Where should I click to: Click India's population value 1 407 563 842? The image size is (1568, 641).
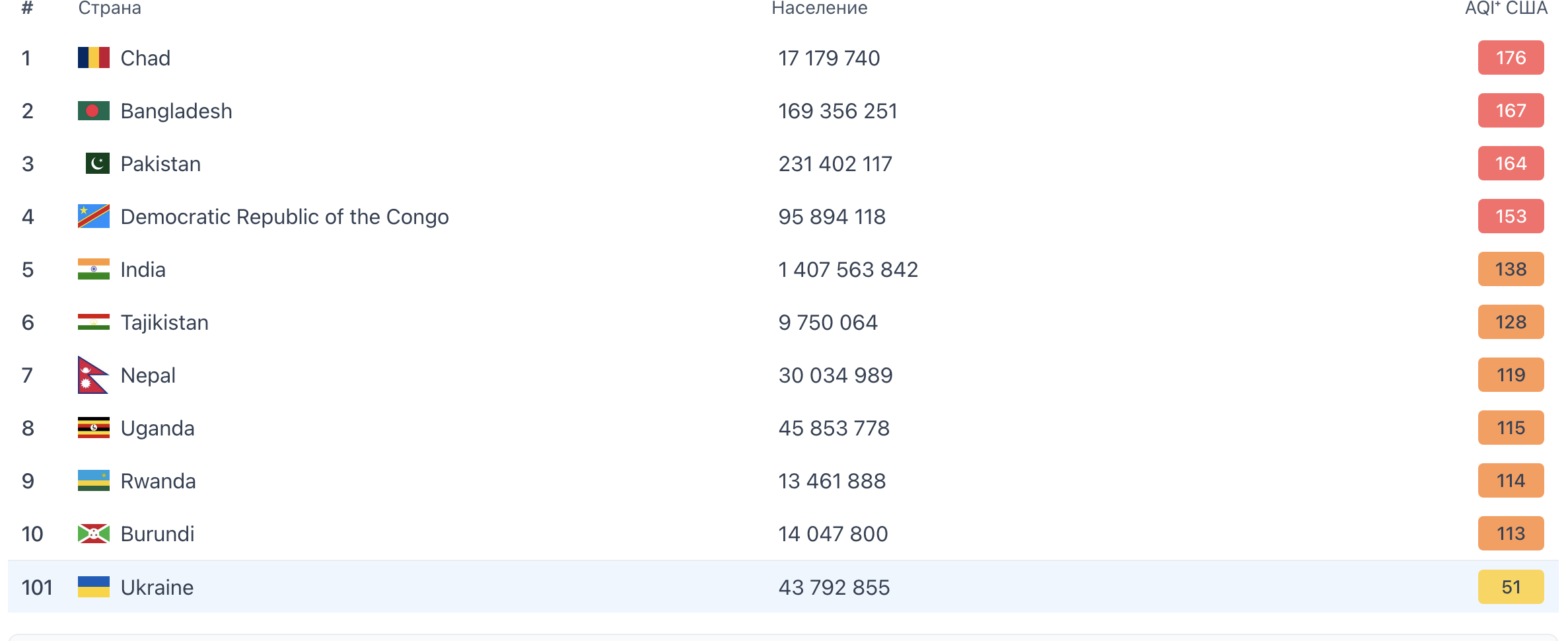pyautogui.click(x=848, y=270)
